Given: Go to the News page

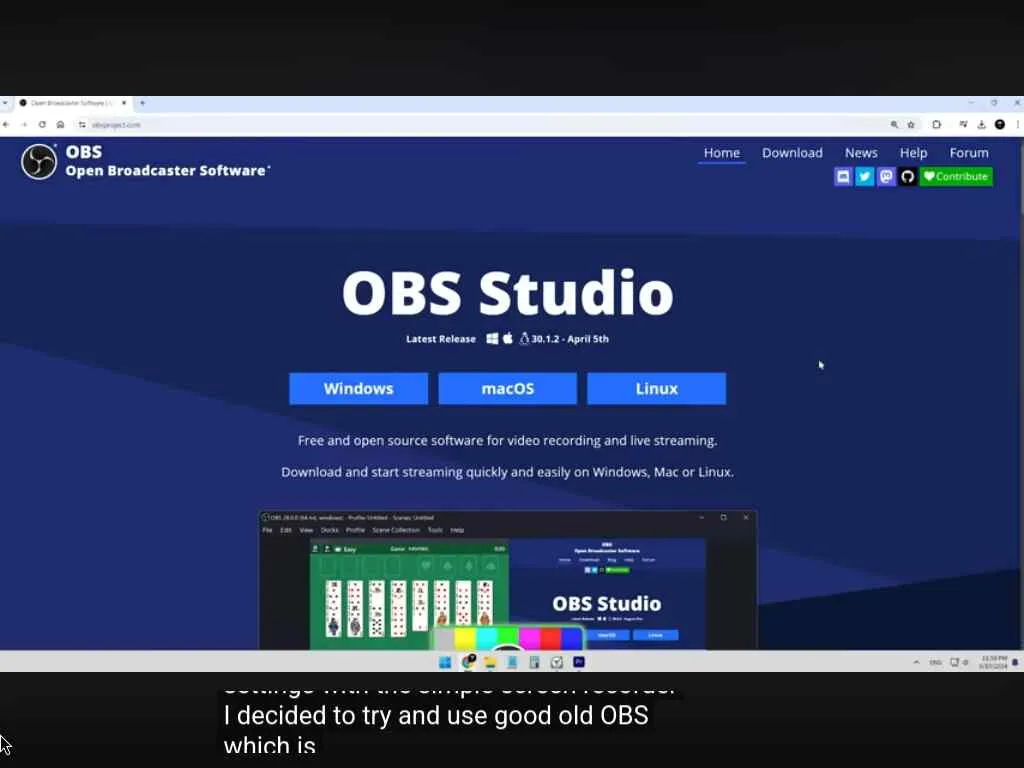Looking at the screenshot, I should [861, 153].
